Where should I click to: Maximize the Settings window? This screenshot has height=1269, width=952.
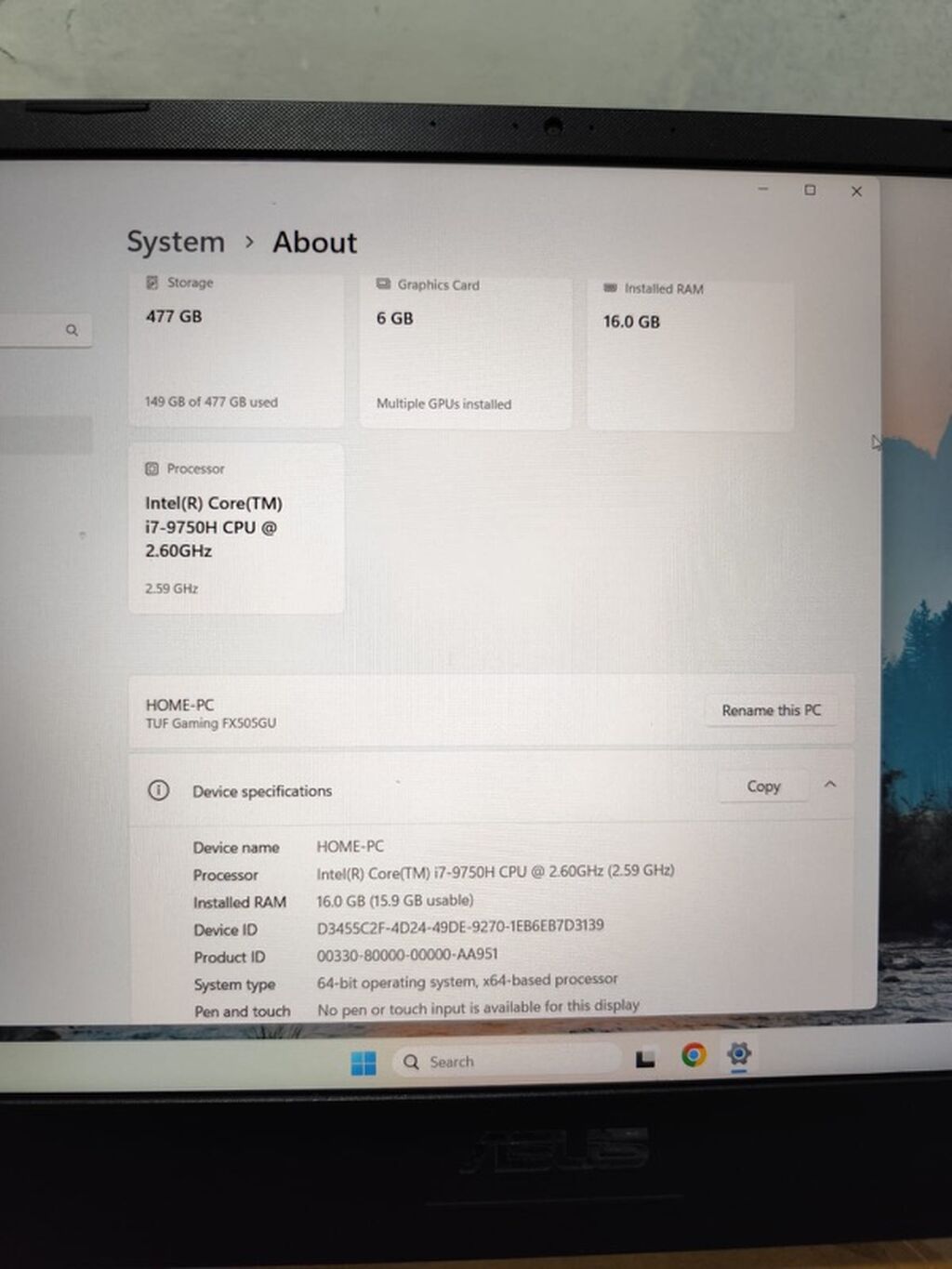810,190
